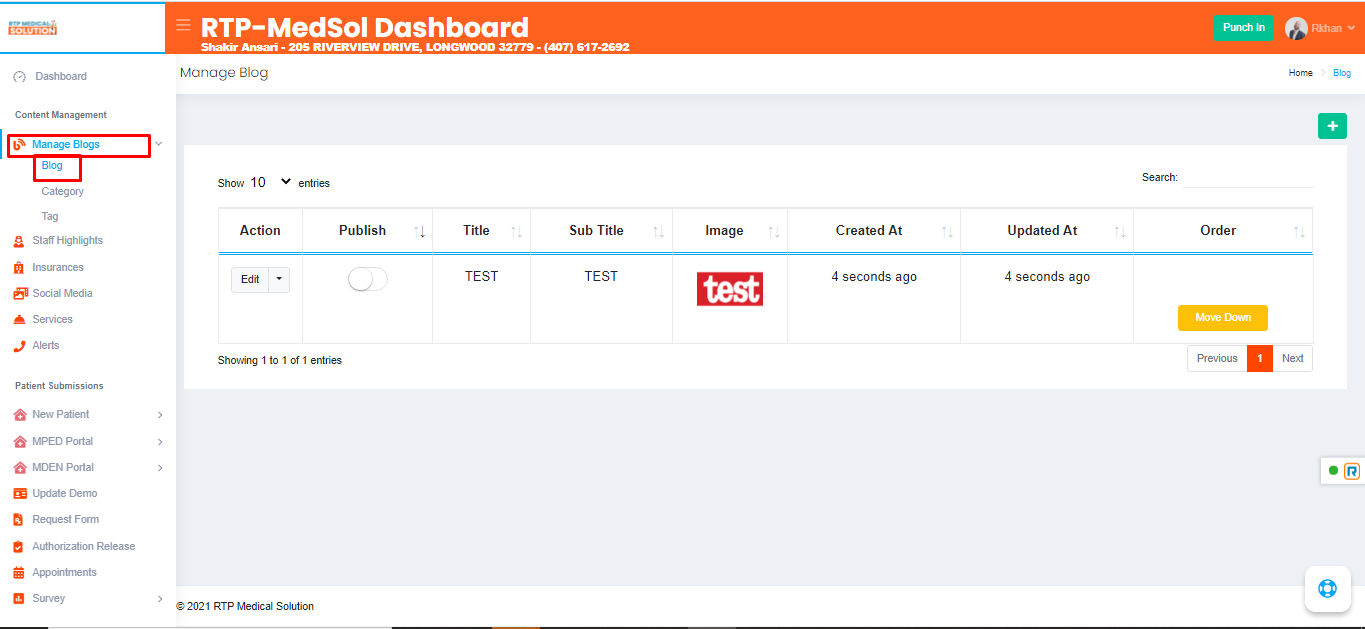Sort by the Order column header
This screenshot has width=1365, height=629.
point(1223,231)
